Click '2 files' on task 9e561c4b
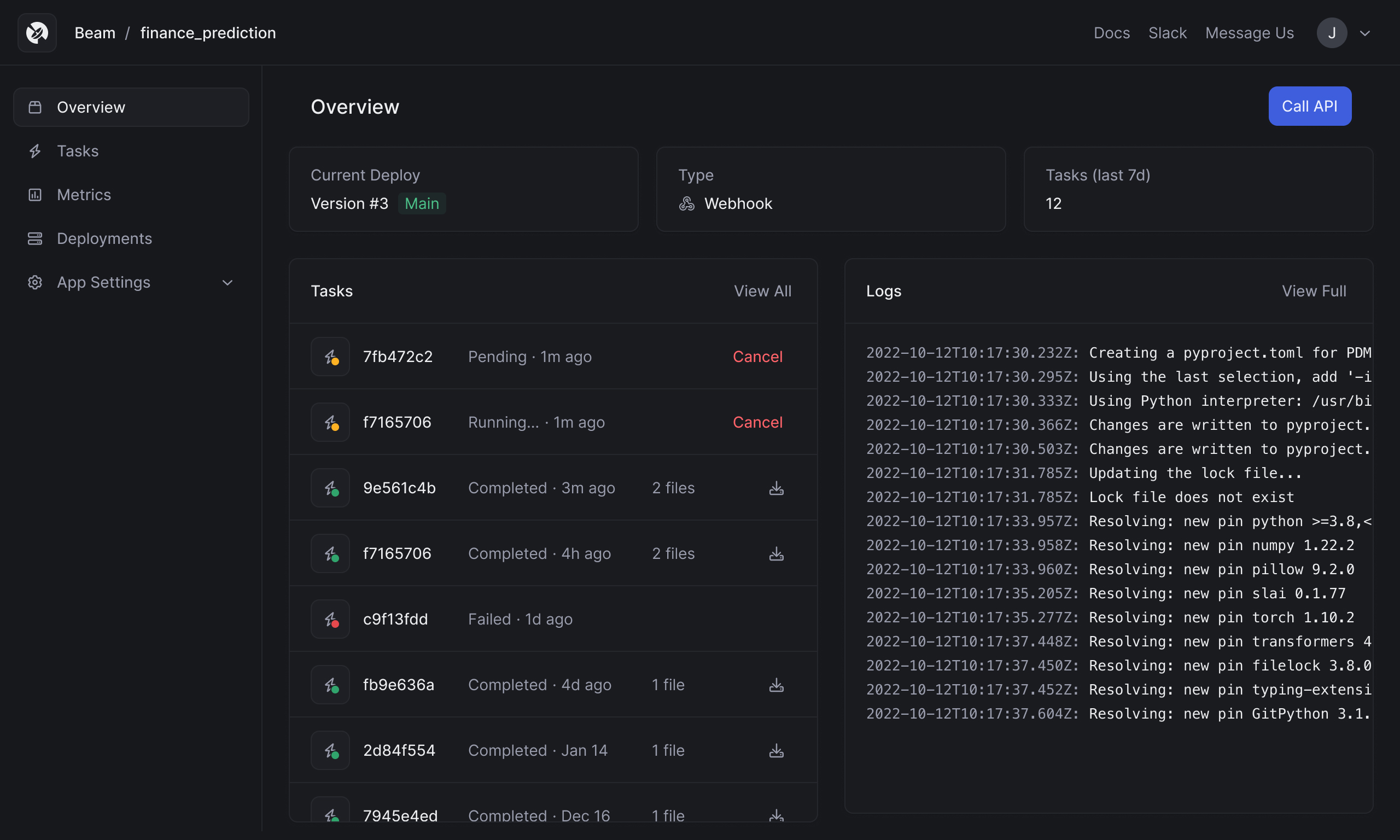The height and width of the screenshot is (840, 1400). [673, 488]
